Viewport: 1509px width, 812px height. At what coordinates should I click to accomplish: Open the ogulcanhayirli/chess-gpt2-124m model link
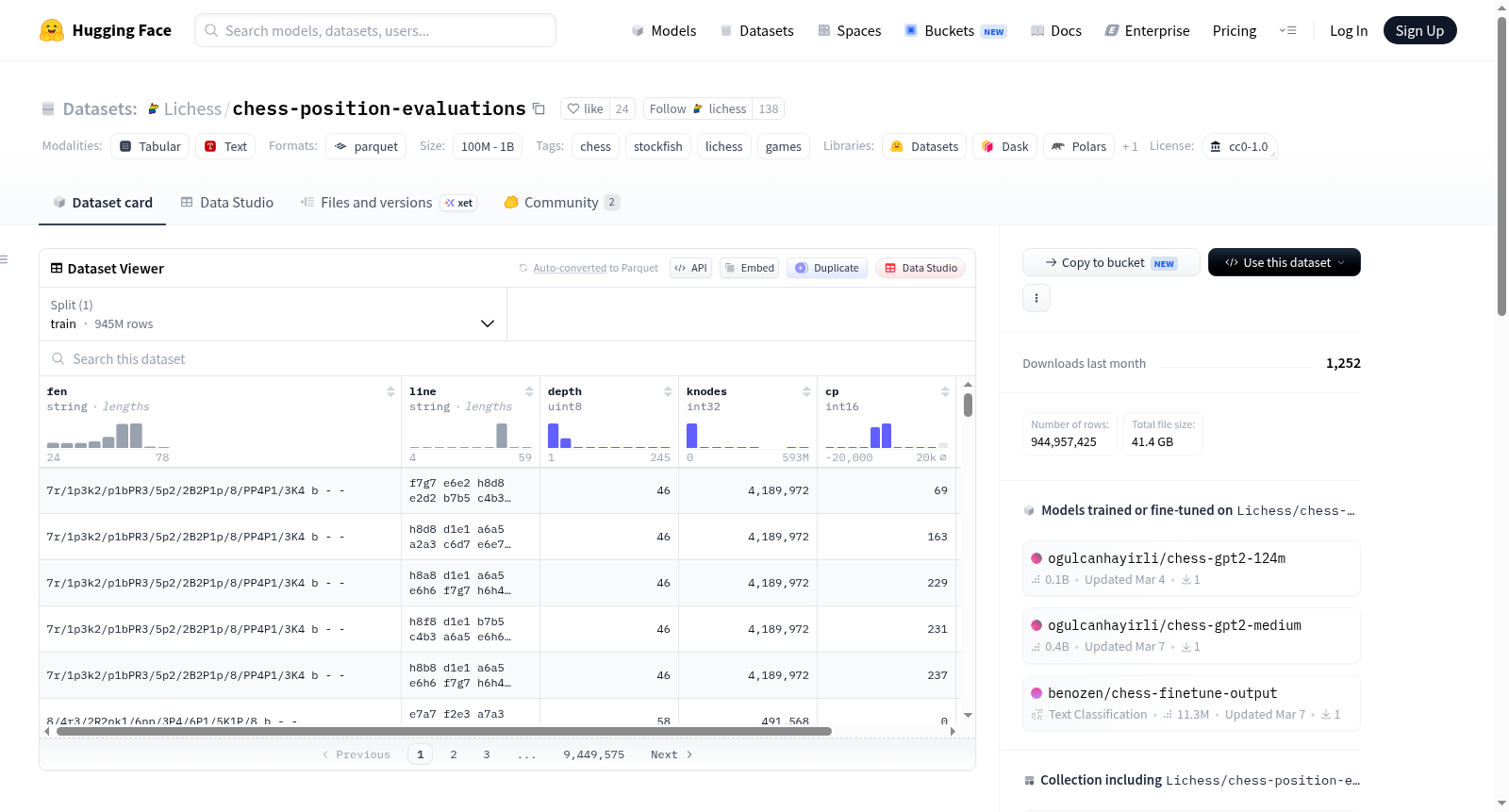pyautogui.click(x=1167, y=557)
